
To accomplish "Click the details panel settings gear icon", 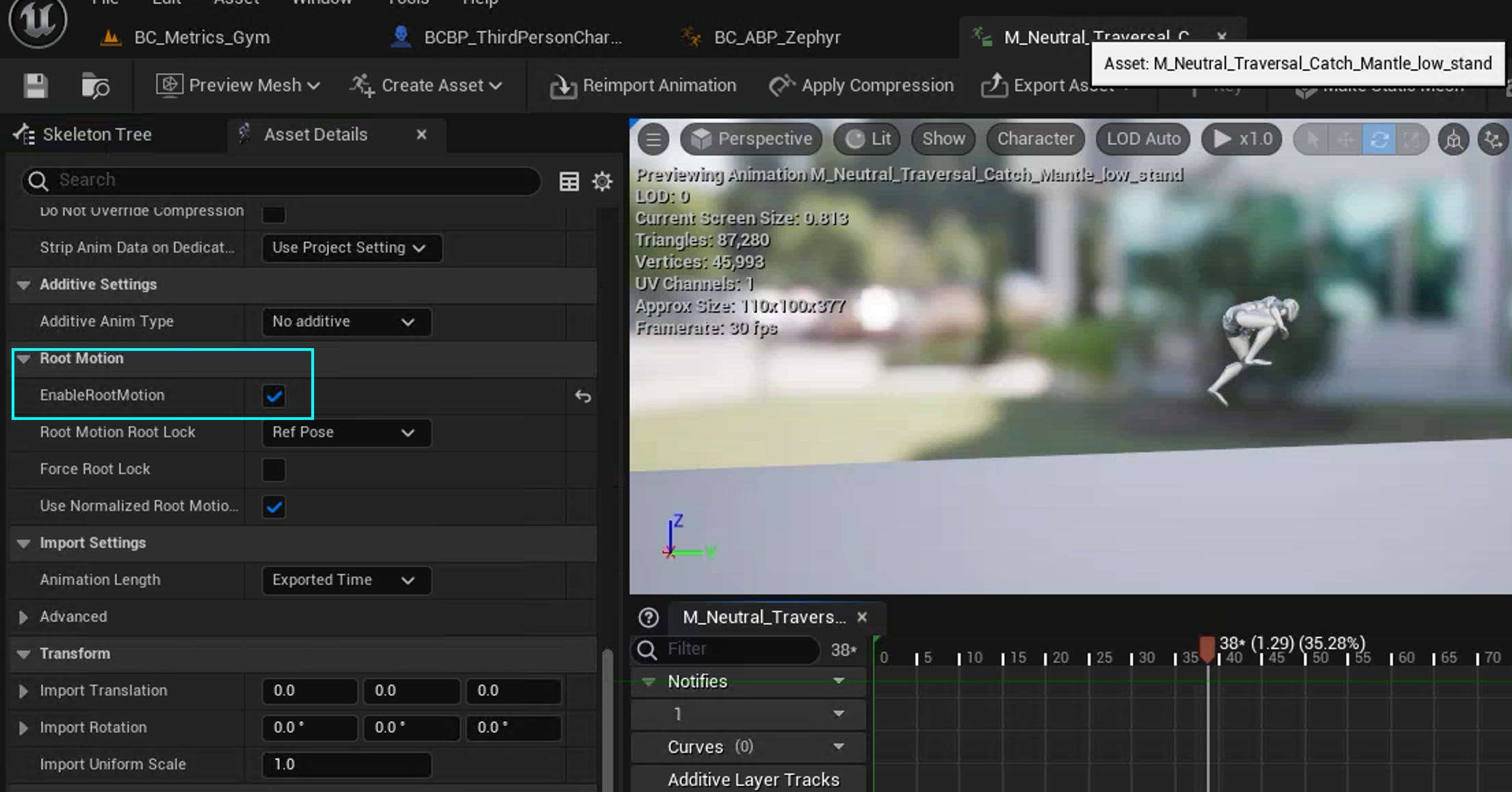I will click(x=602, y=181).
